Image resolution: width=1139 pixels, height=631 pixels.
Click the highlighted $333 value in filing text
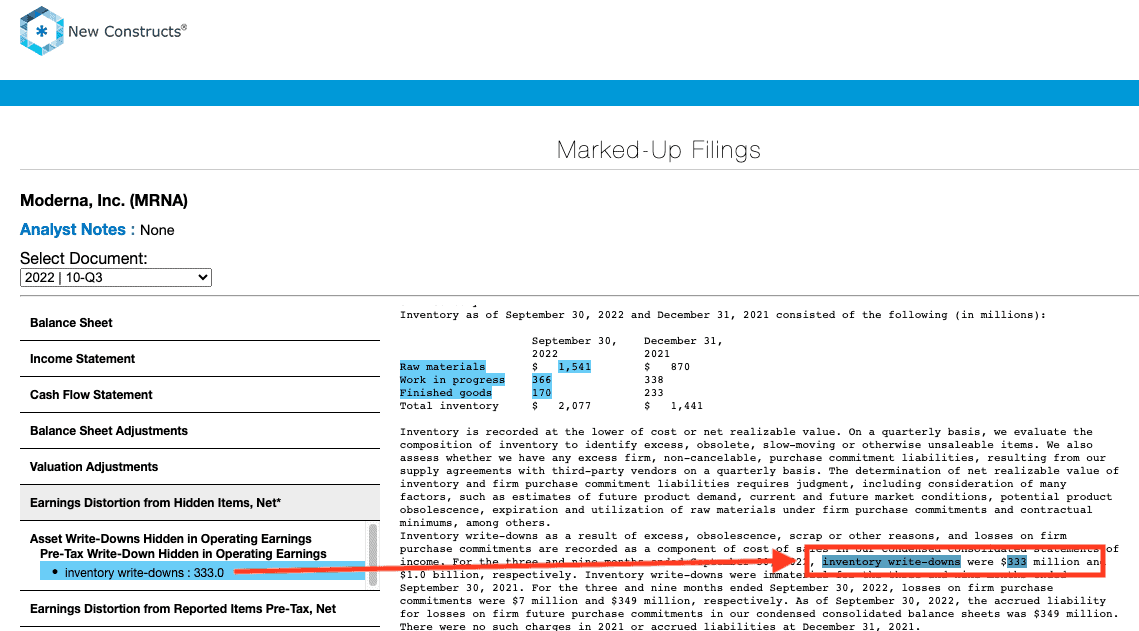coord(1017,562)
